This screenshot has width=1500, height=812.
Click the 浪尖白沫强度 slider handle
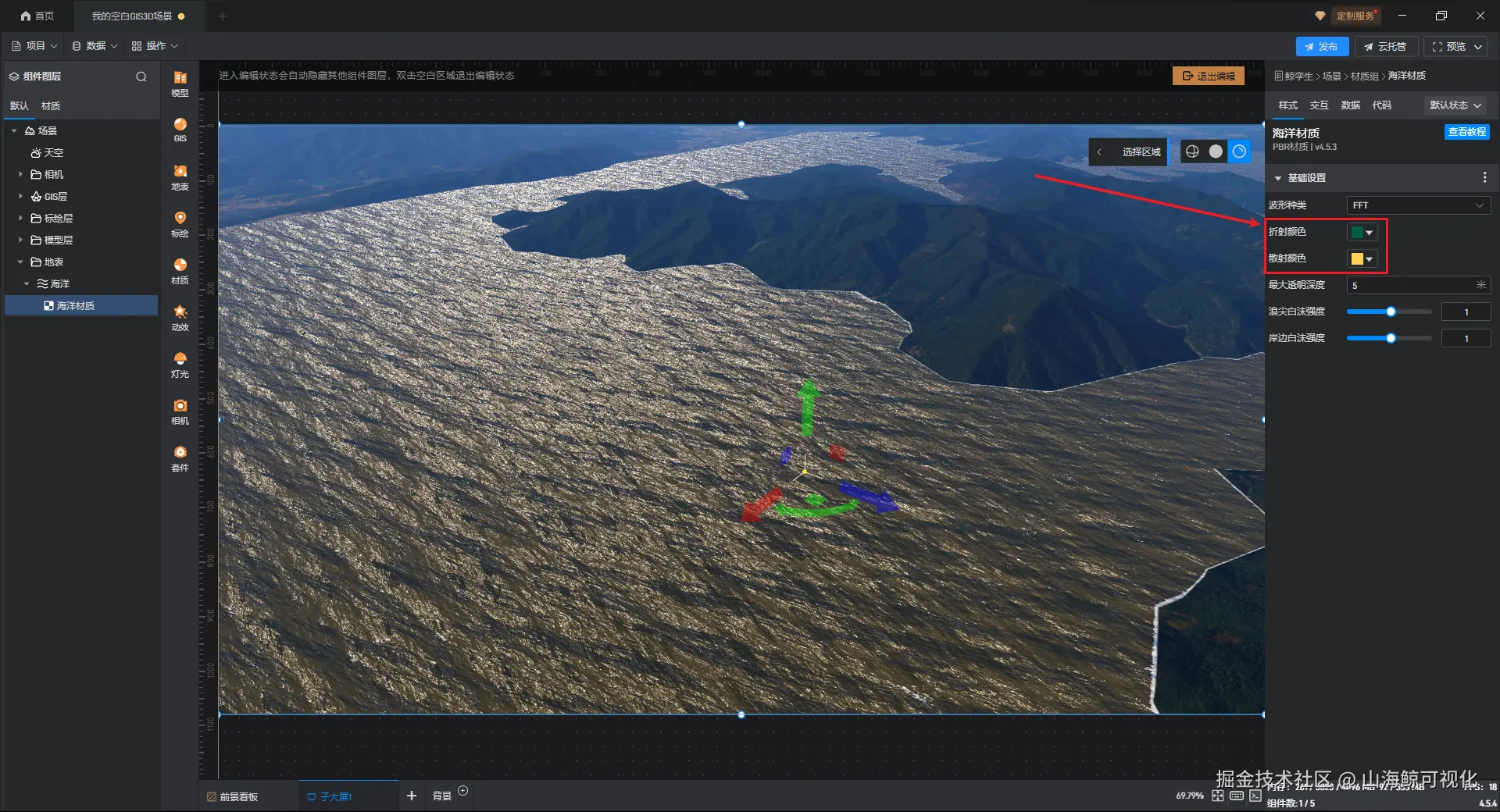click(1391, 312)
